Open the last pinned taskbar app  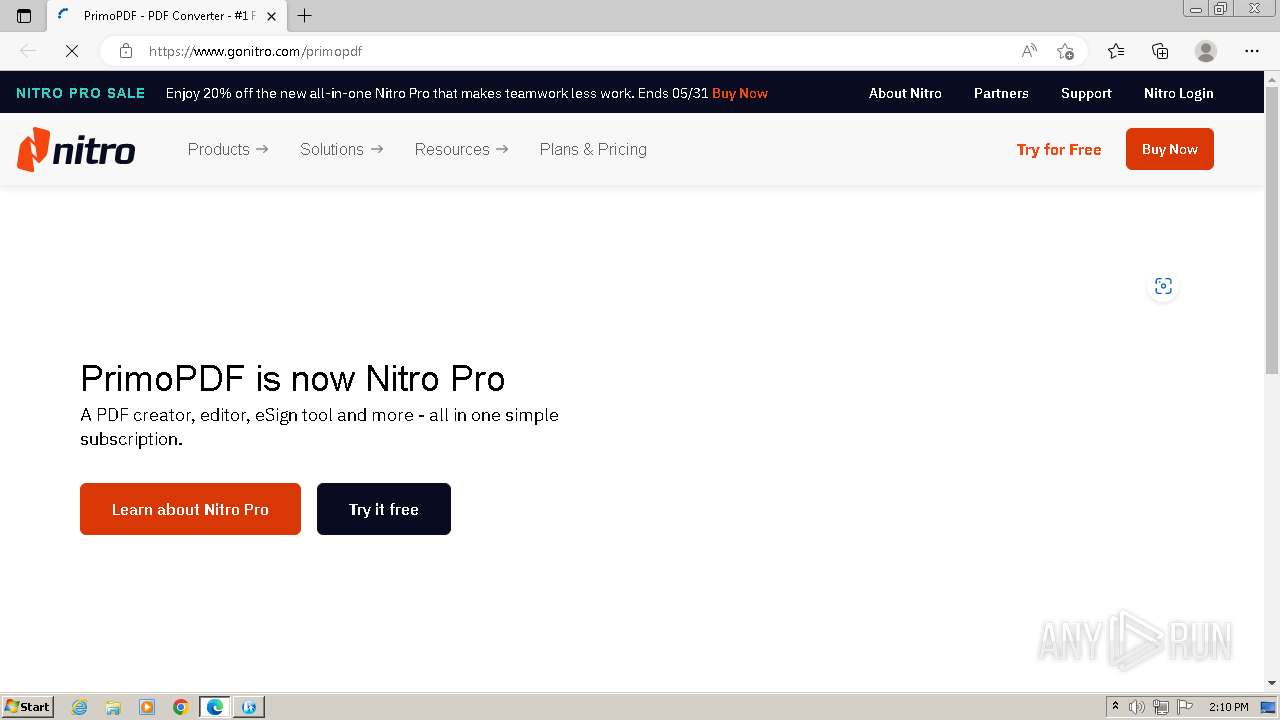(x=249, y=707)
